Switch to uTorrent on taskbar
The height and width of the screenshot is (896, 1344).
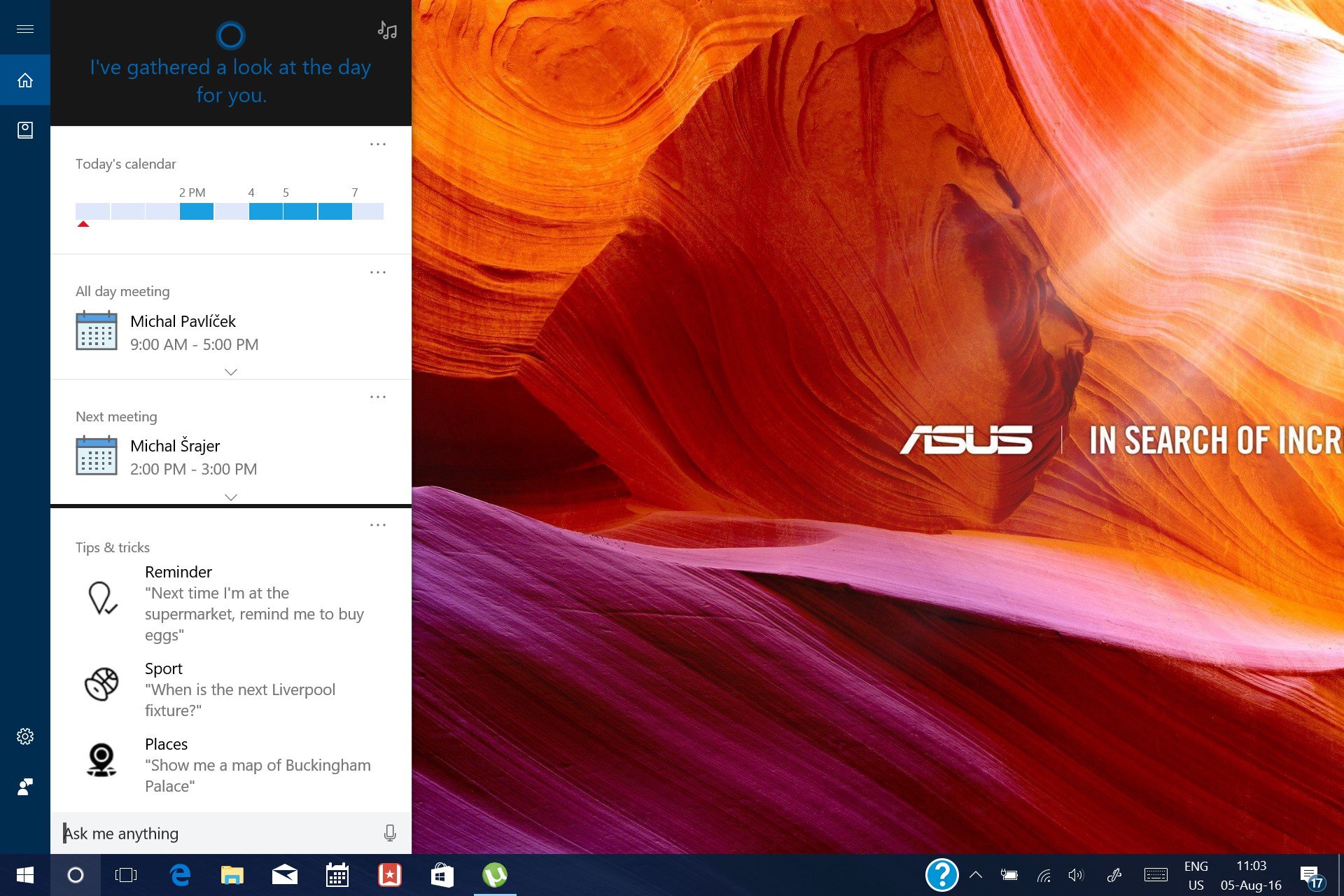click(495, 875)
